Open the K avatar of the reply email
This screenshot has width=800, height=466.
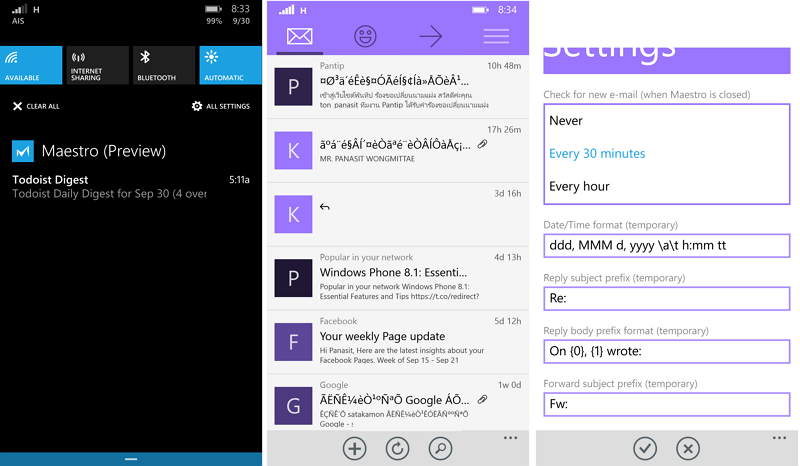coord(293,214)
